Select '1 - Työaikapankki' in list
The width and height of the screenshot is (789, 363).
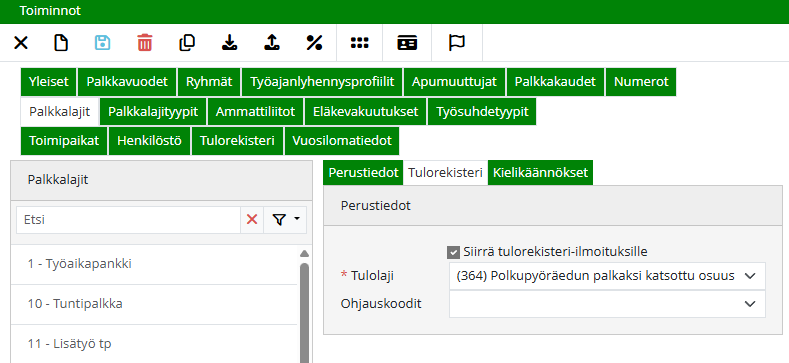(155, 264)
